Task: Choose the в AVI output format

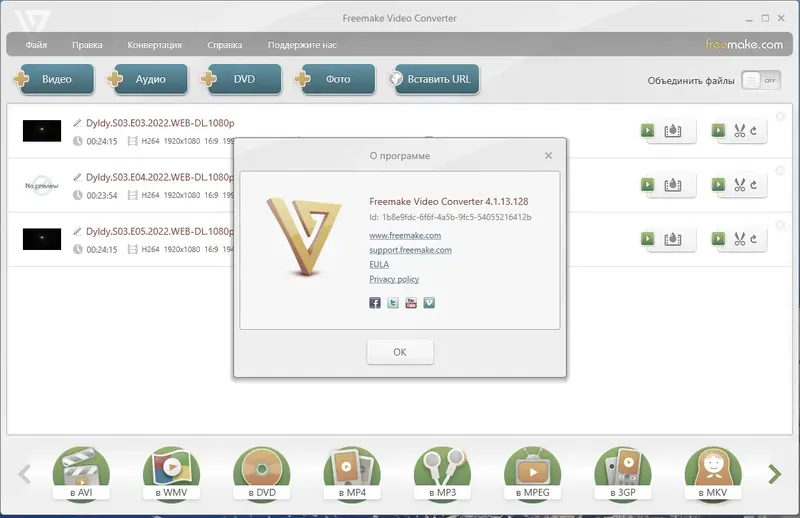Action: click(81, 474)
